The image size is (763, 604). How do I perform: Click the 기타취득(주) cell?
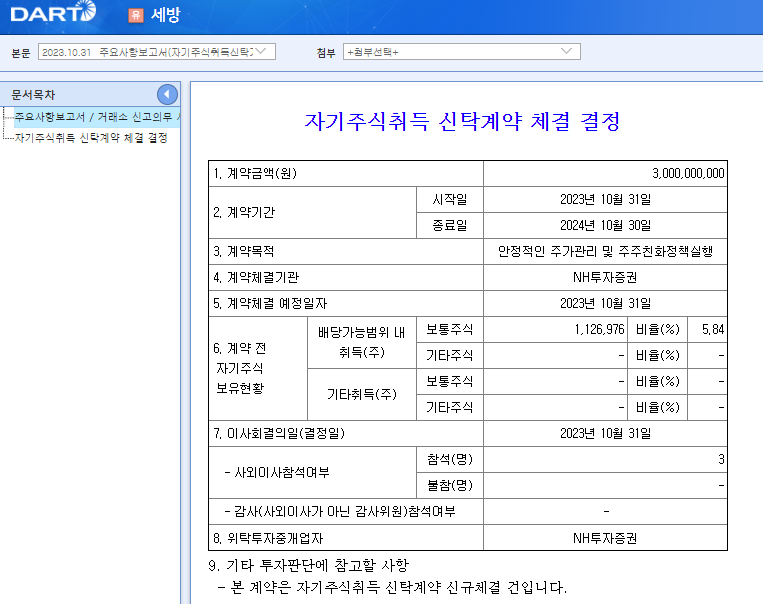pyautogui.click(x=362, y=394)
